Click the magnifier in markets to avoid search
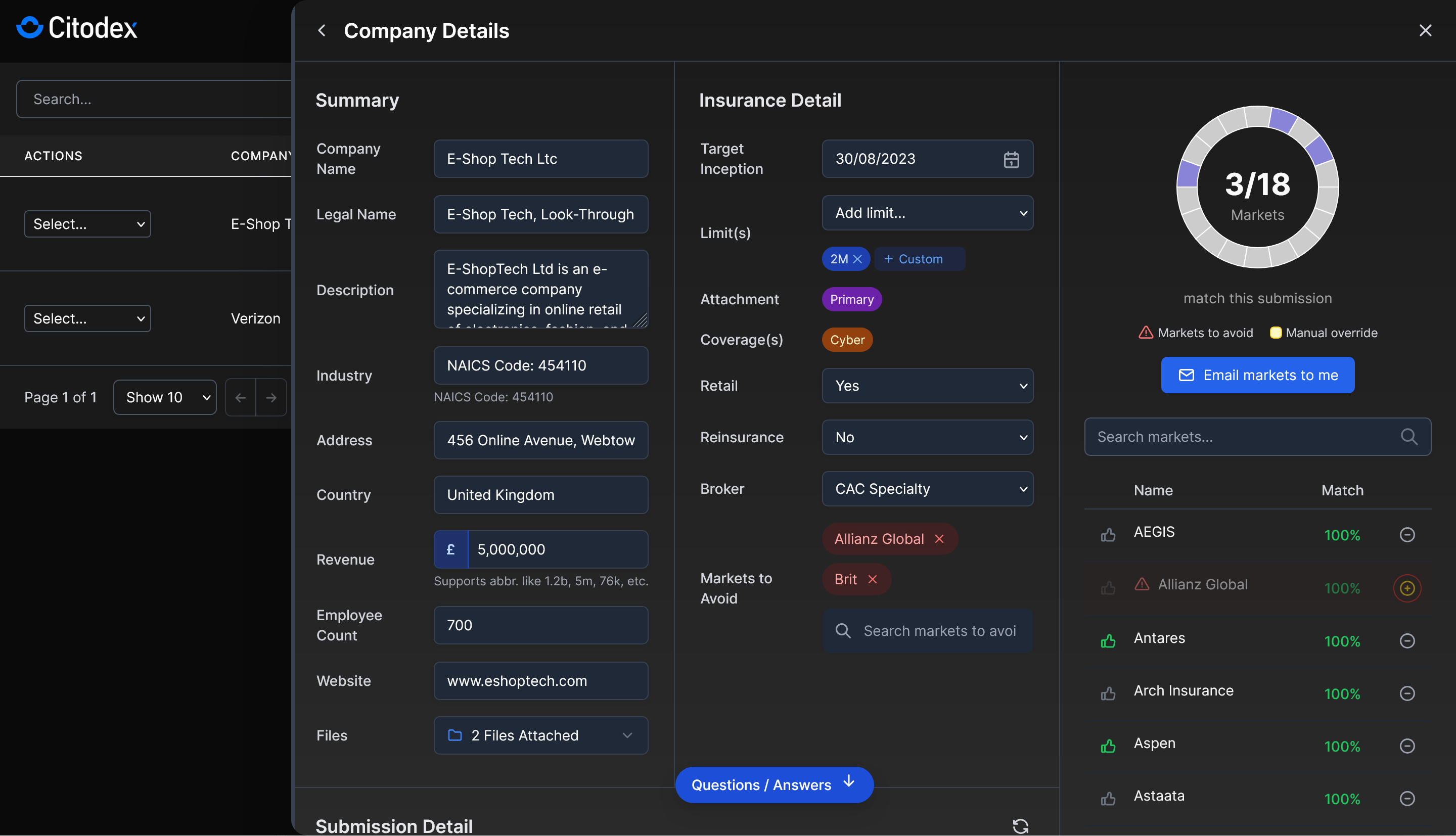The height and width of the screenshot is (836, 1456). (843, 630)
